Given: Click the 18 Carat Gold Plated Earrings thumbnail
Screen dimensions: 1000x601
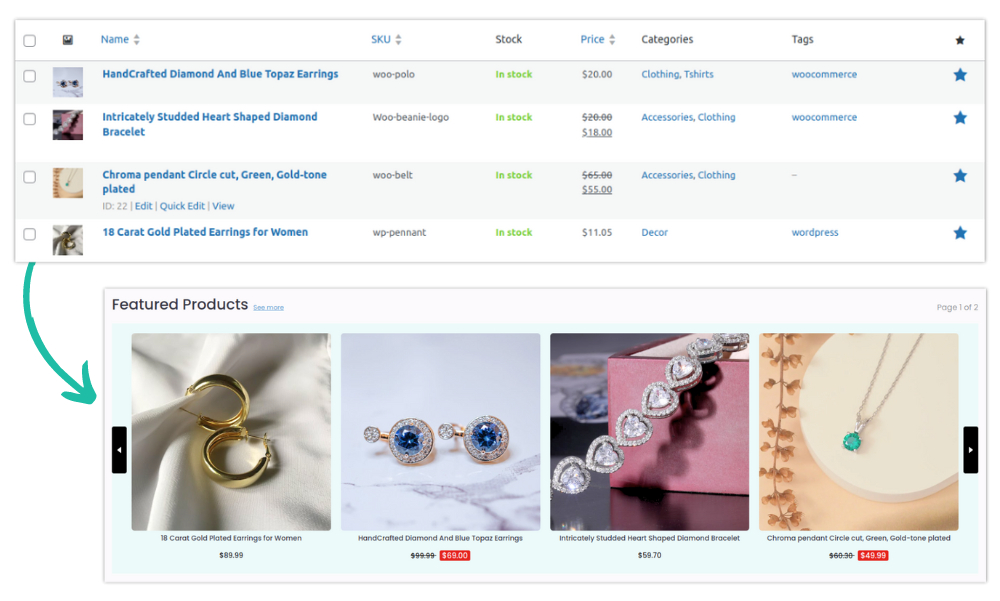Looking at the screenshot, I should click(67, 240).
